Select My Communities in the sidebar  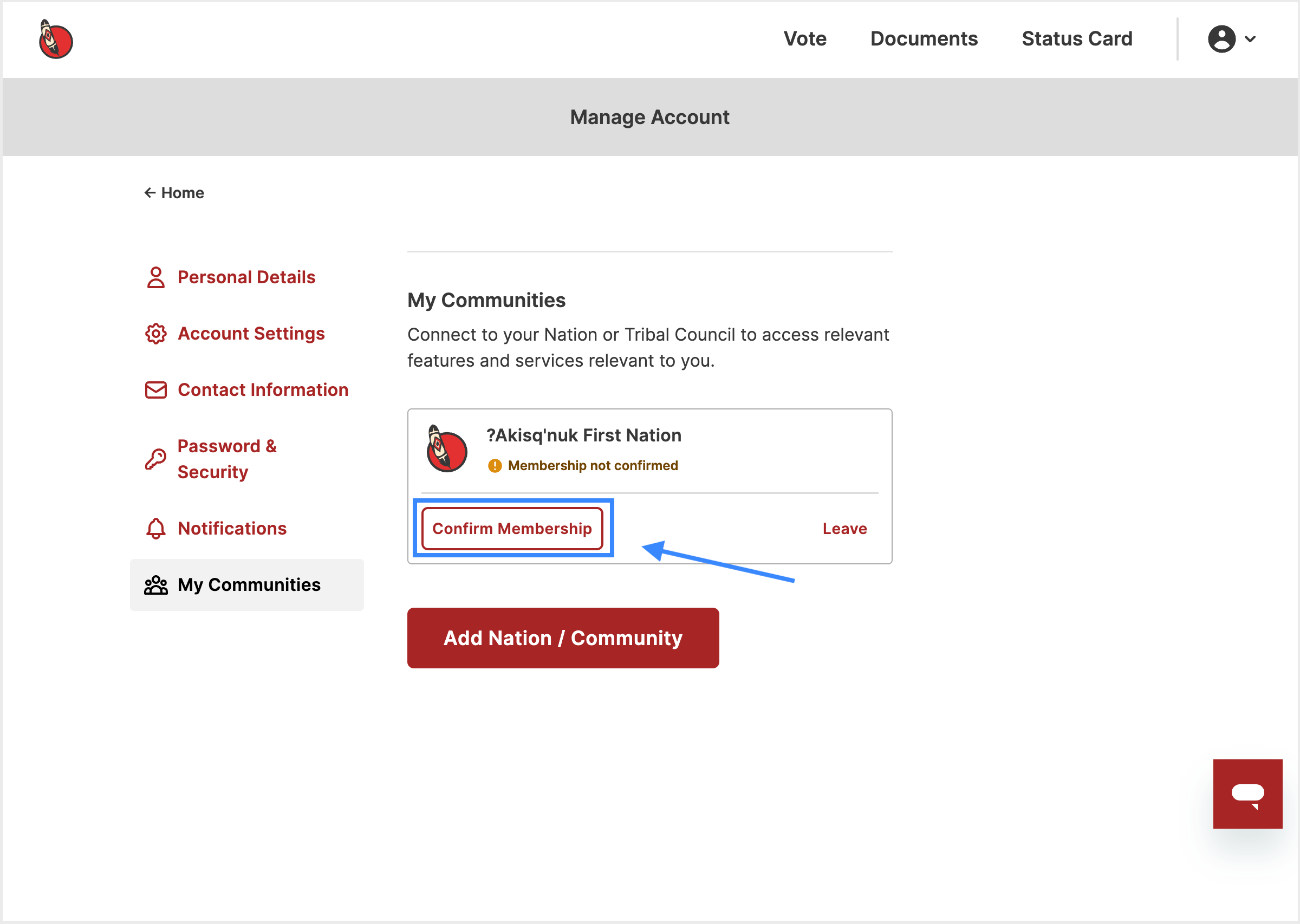click(x=247, y=585)
